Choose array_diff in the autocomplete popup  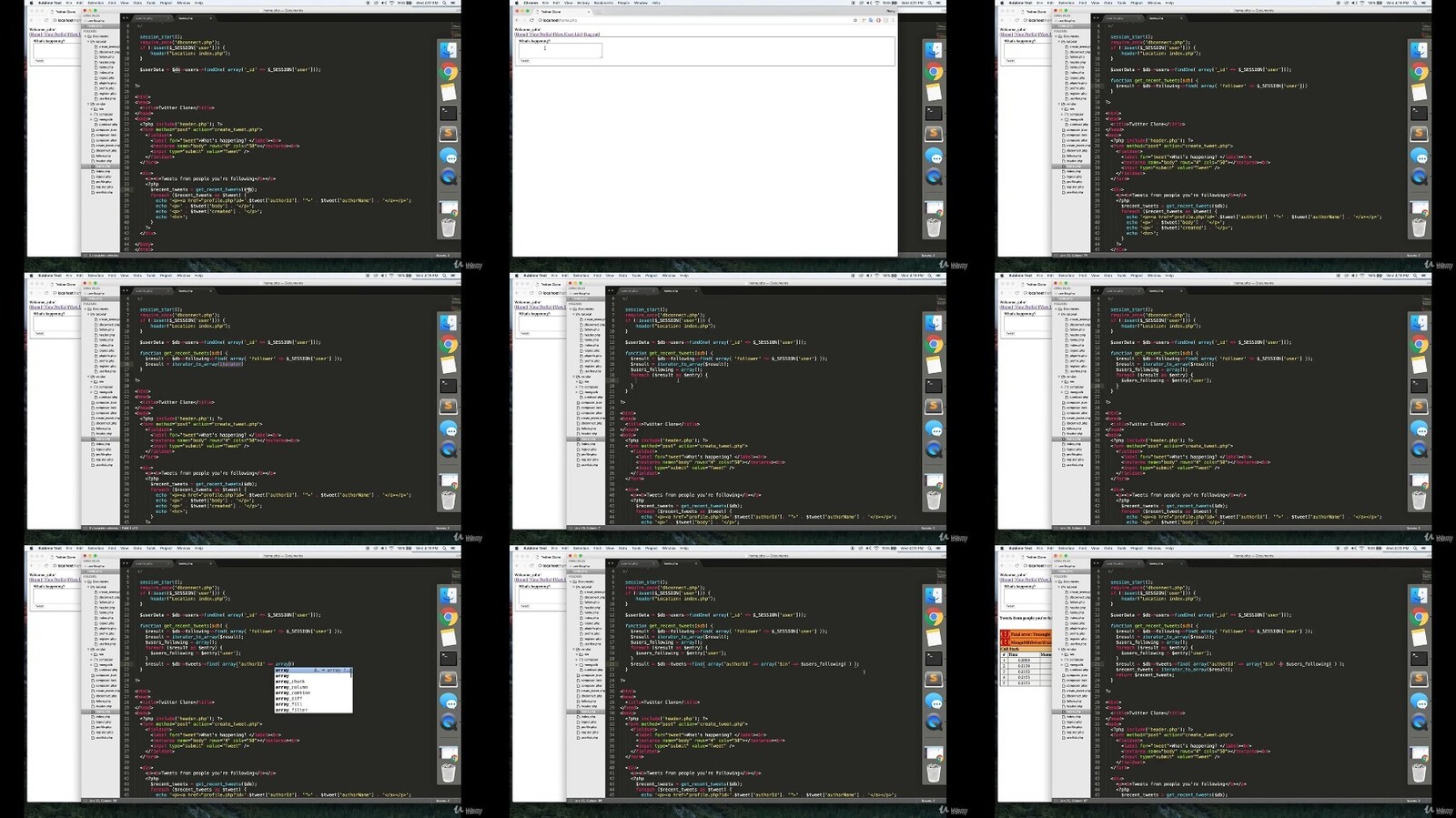click(x=313, y=699)
